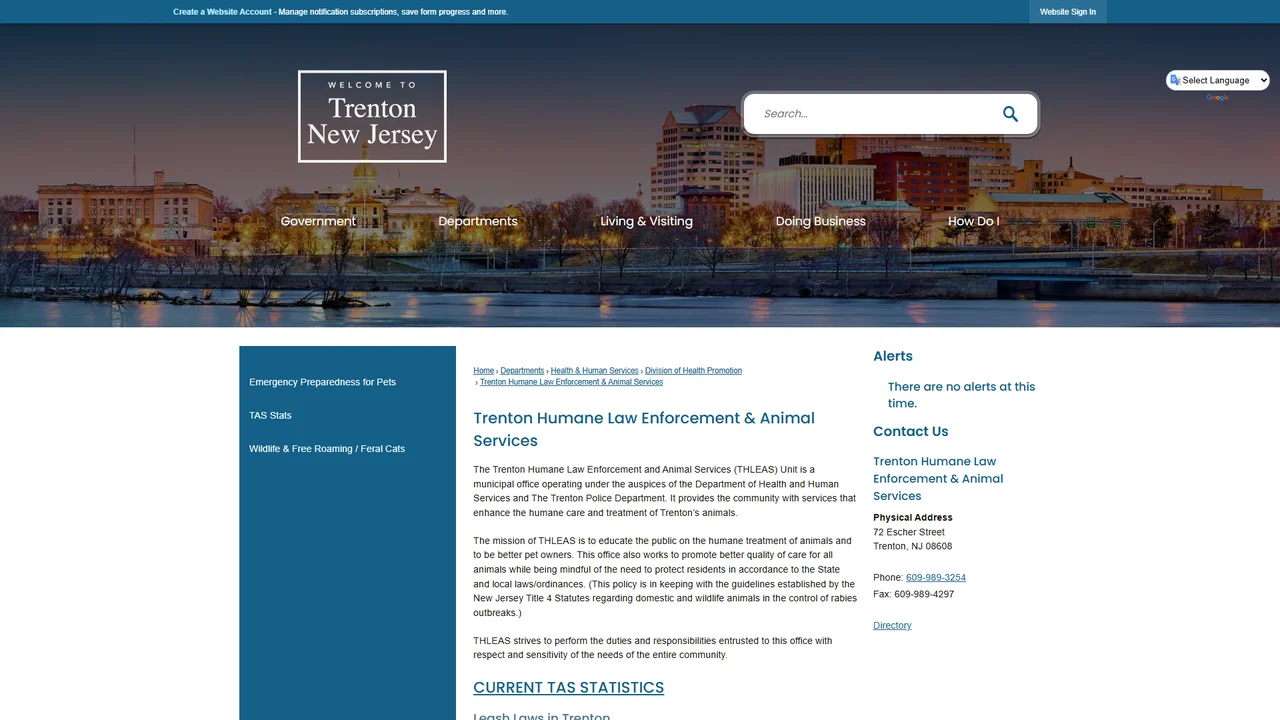Open the Select Language dropdown

click(1218, 80)
